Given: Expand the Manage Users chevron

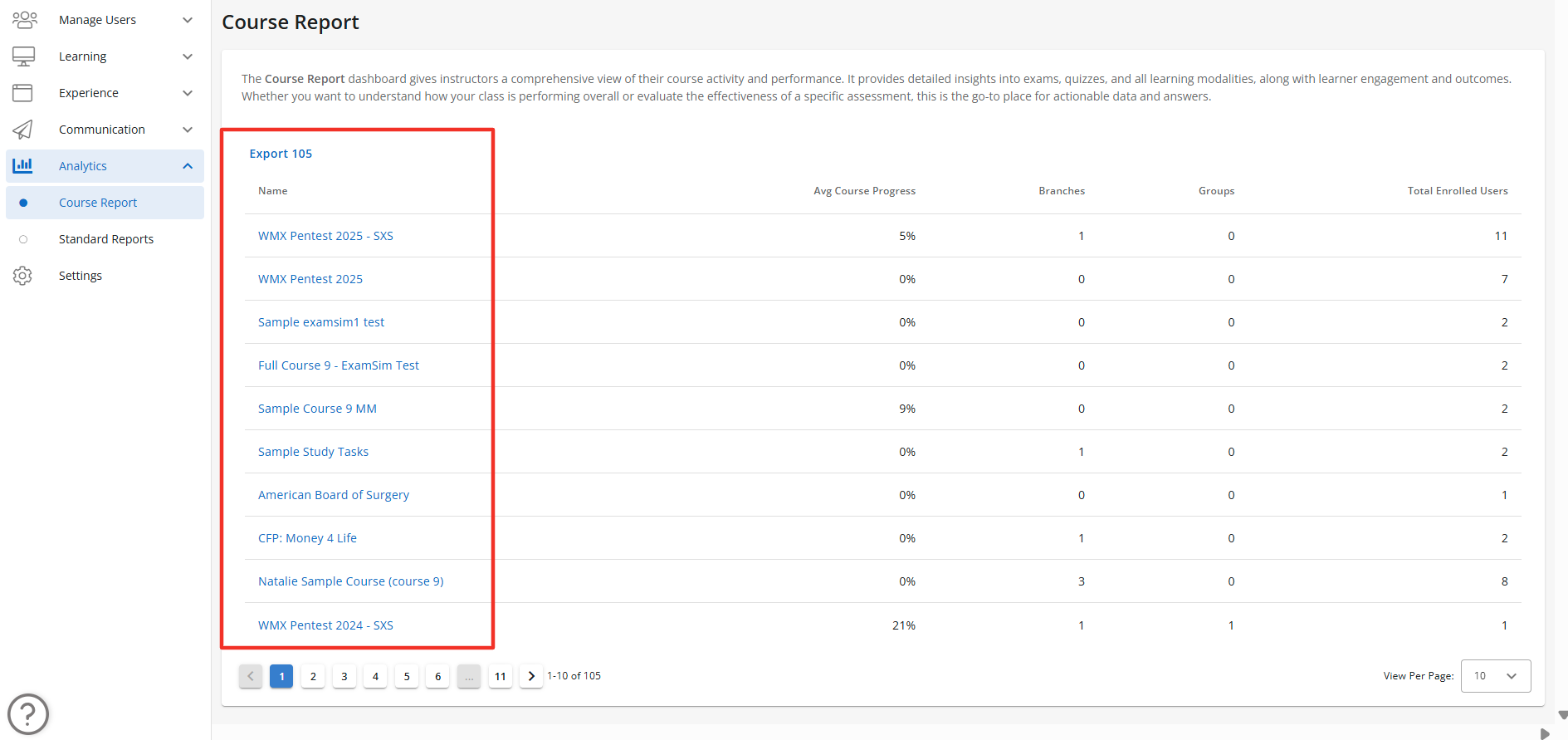Looking at the screenshot, I should point(188,20).
